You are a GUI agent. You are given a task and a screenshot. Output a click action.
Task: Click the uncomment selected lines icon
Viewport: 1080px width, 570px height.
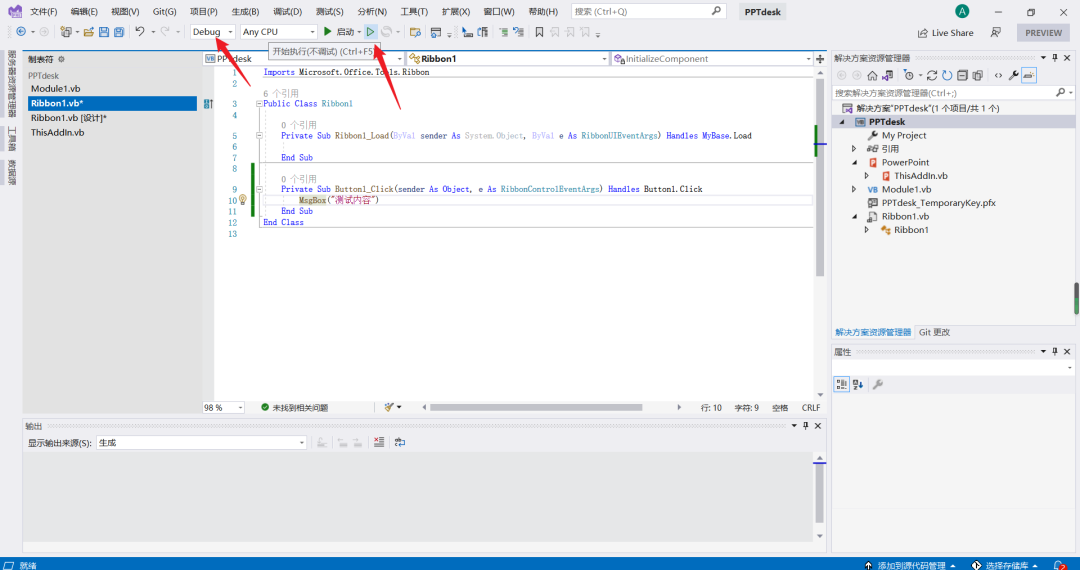click(x=519, y=32)
